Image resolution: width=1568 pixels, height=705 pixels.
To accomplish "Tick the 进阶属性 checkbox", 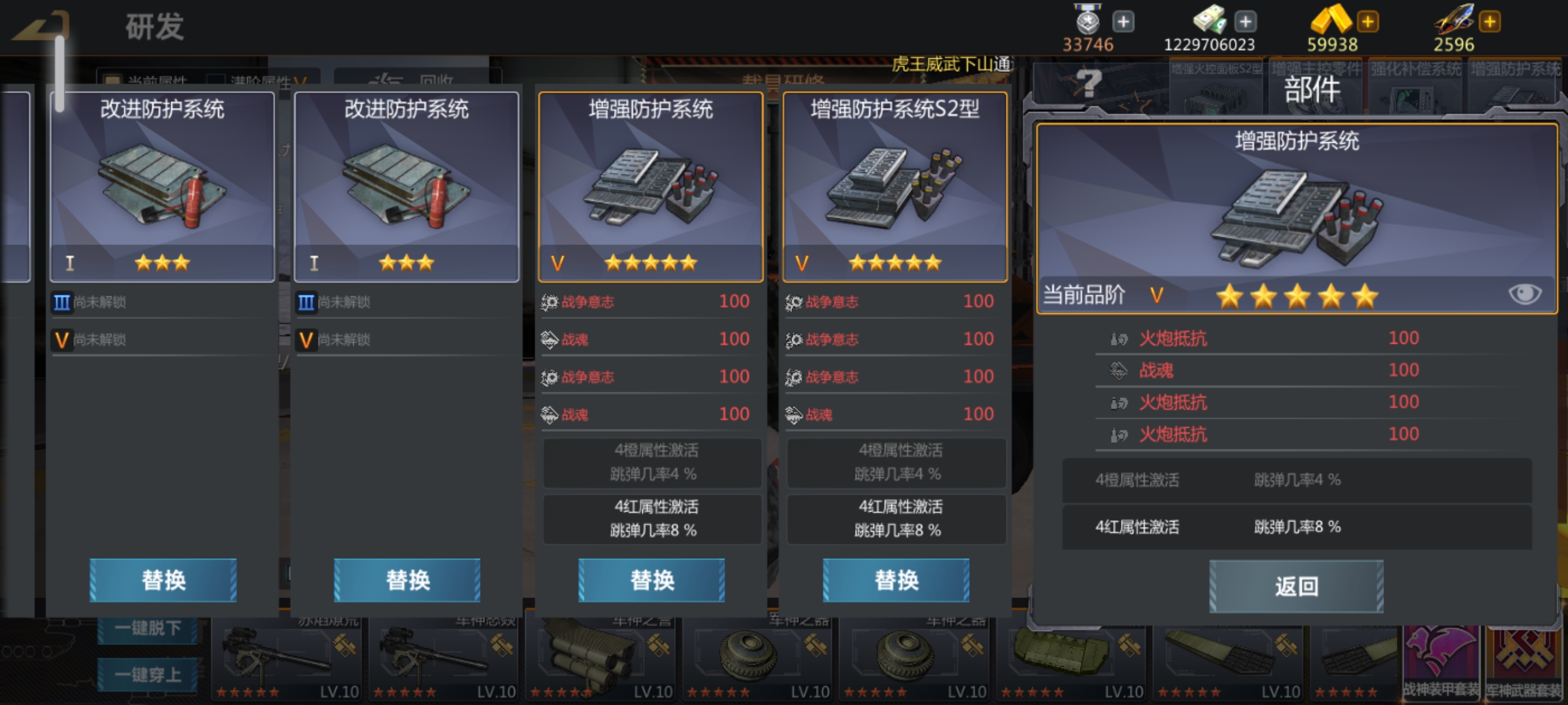I will [x=216, y=80].
